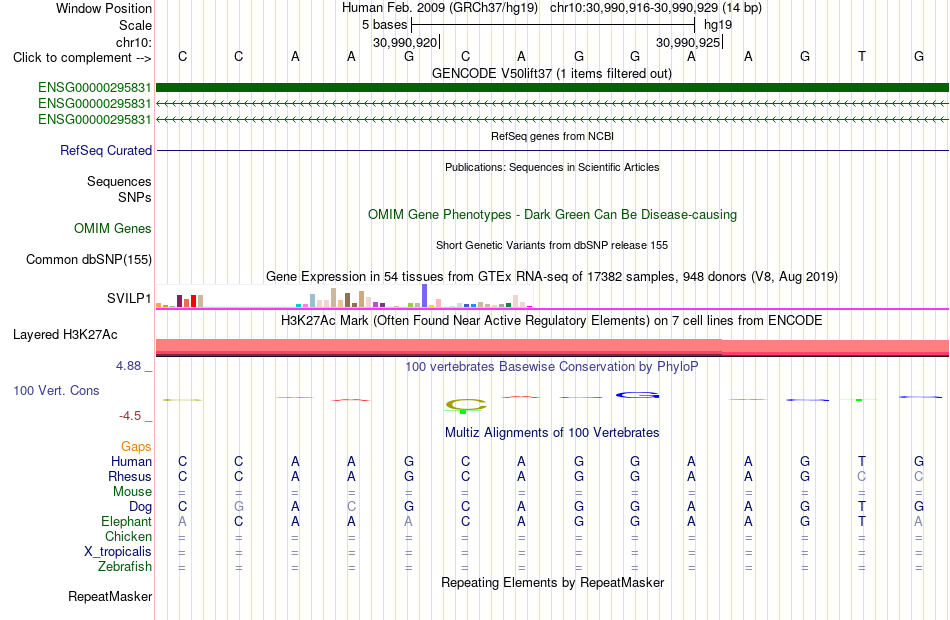Click the X_tropicalis alignment row label
Viewport: 950px width, 620px height.
(118, 552)
